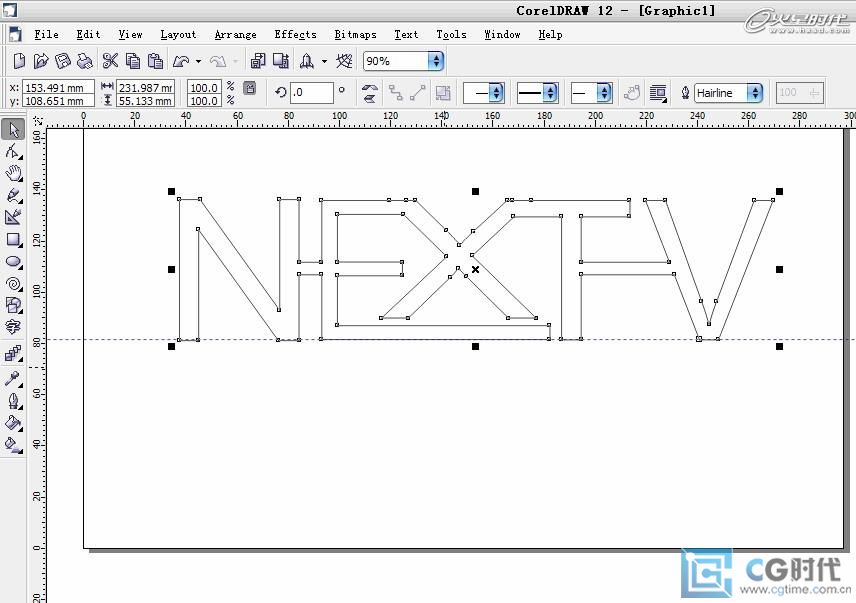Toggle the mirror buttons on property bar
The image size is (856, 603).
point(370,93)
